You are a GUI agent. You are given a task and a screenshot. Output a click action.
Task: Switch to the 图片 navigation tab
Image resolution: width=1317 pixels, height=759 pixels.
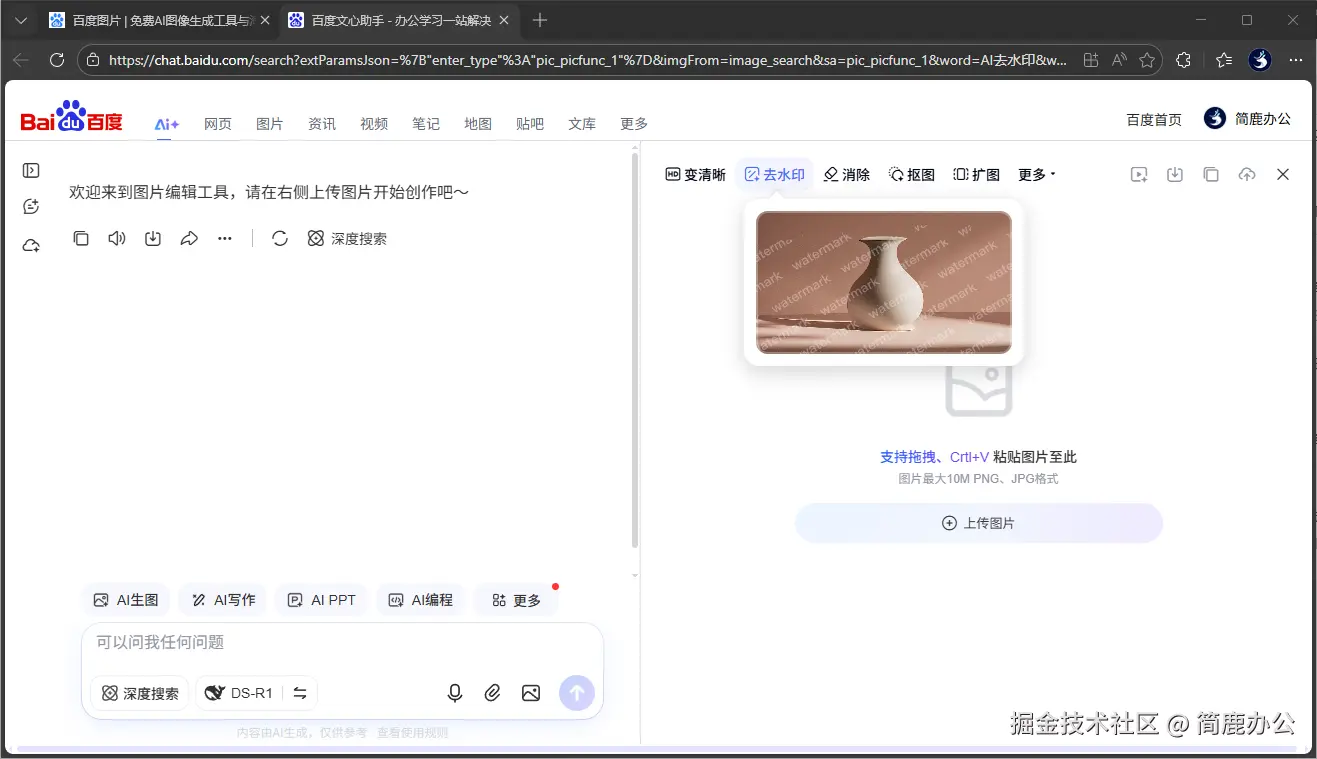pos(270,123)
